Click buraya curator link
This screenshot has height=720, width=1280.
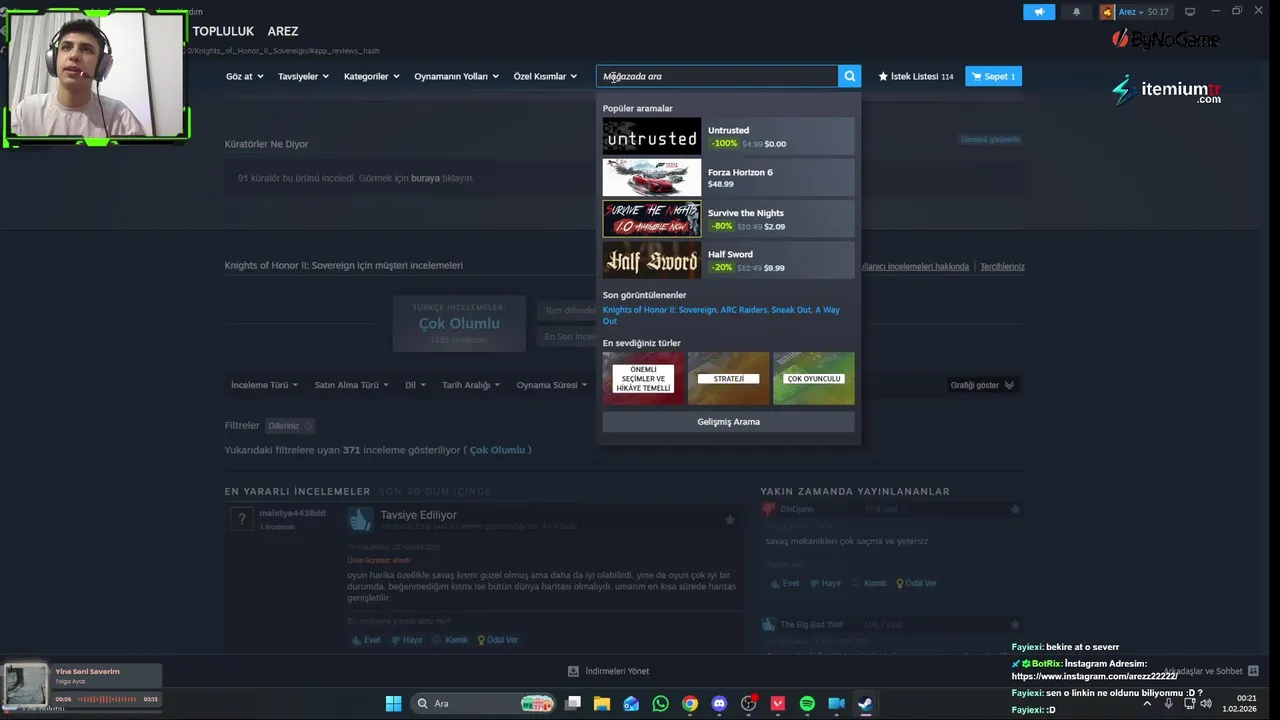[x=425, y=178]
